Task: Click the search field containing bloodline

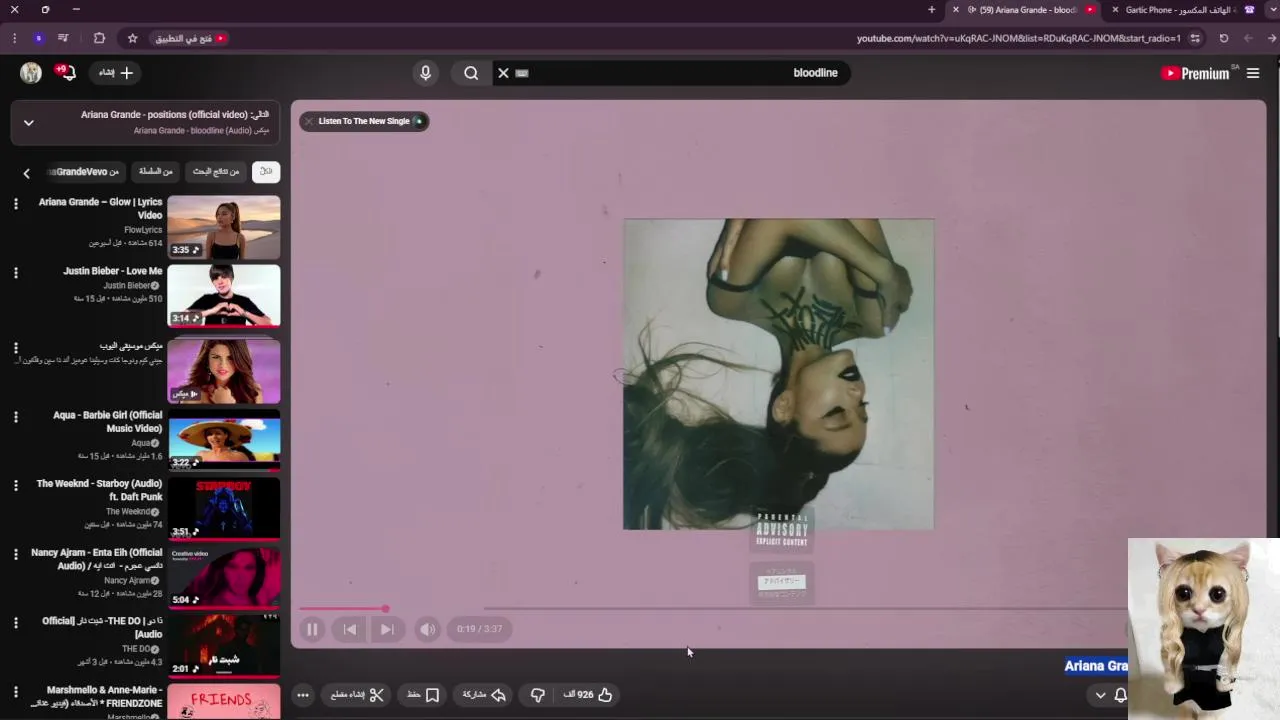Action: [671, 73]
